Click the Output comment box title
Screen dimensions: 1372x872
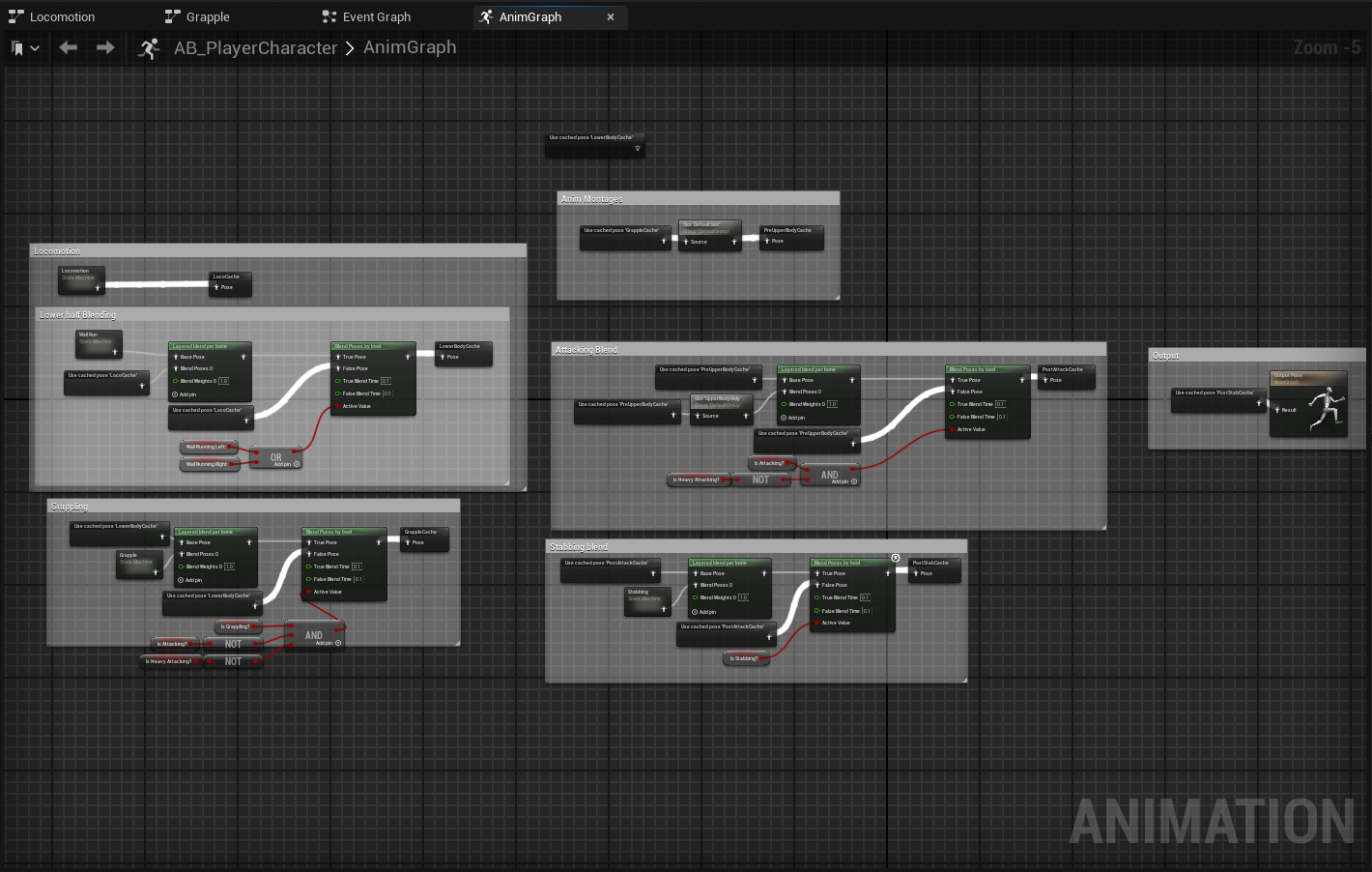[1166, 356]
